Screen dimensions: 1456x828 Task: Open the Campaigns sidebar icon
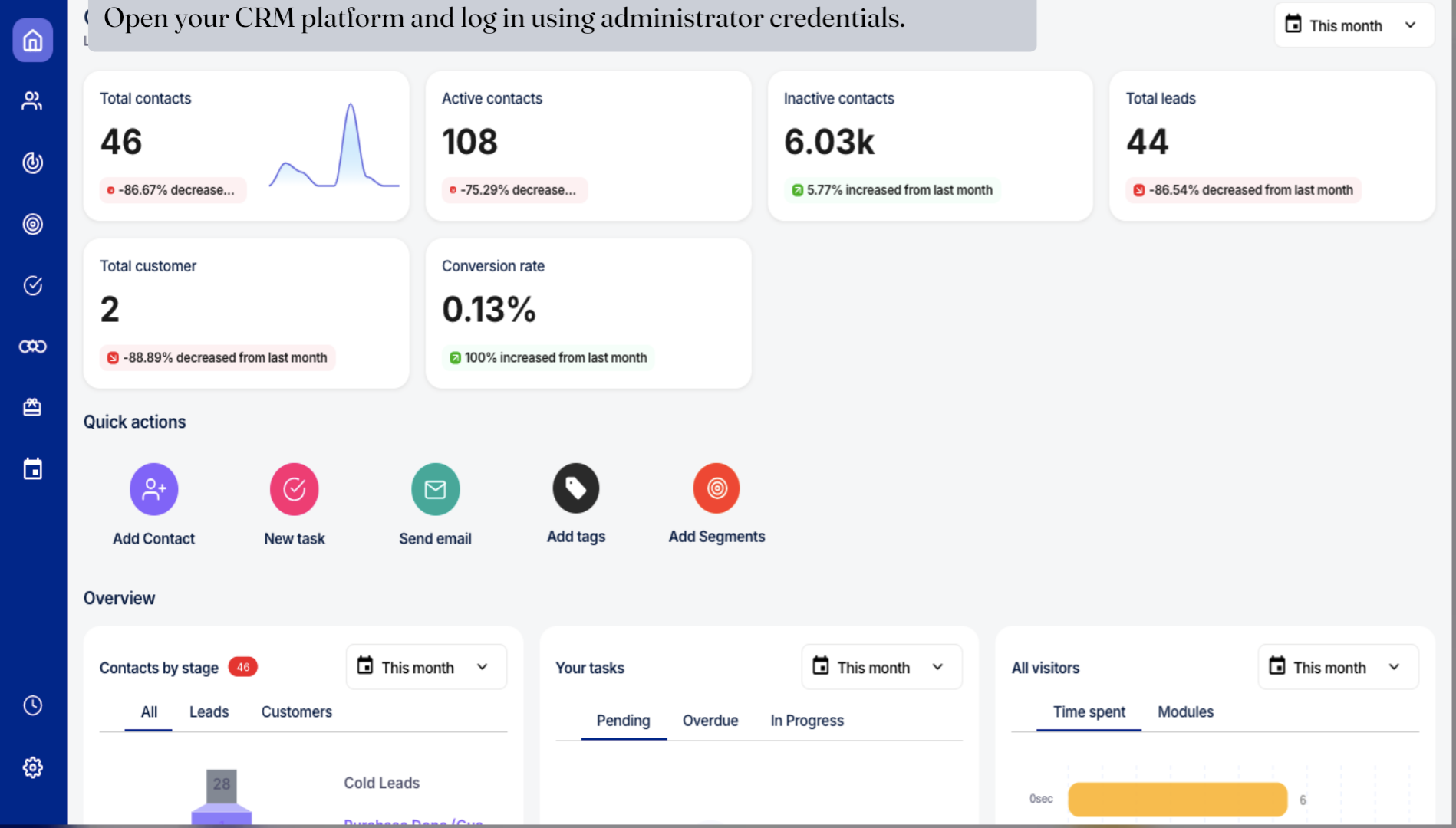(32, 163)
